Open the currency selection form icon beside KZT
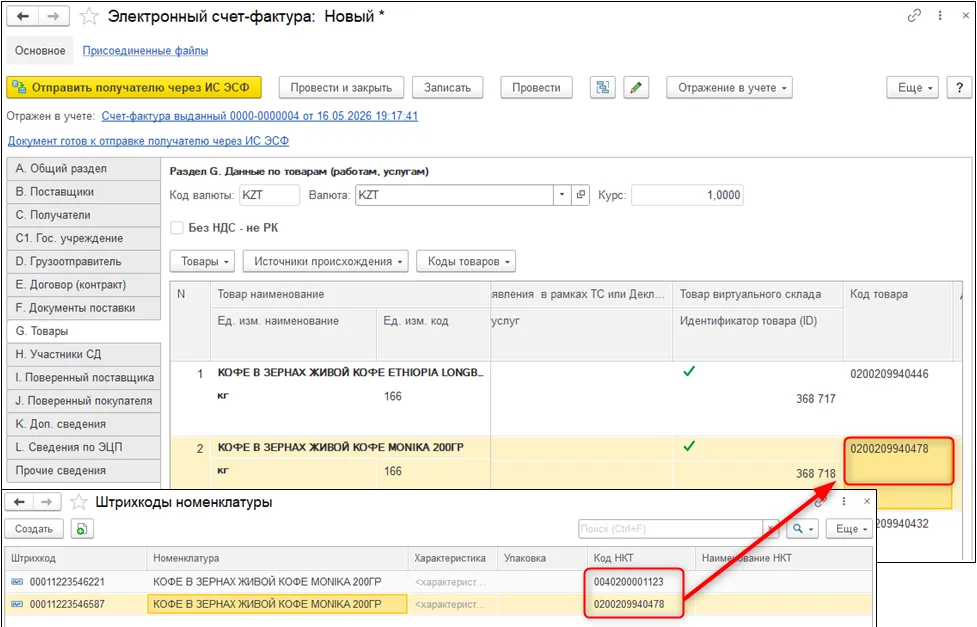This screenshot has width=977, height=627. coord(581,195)
